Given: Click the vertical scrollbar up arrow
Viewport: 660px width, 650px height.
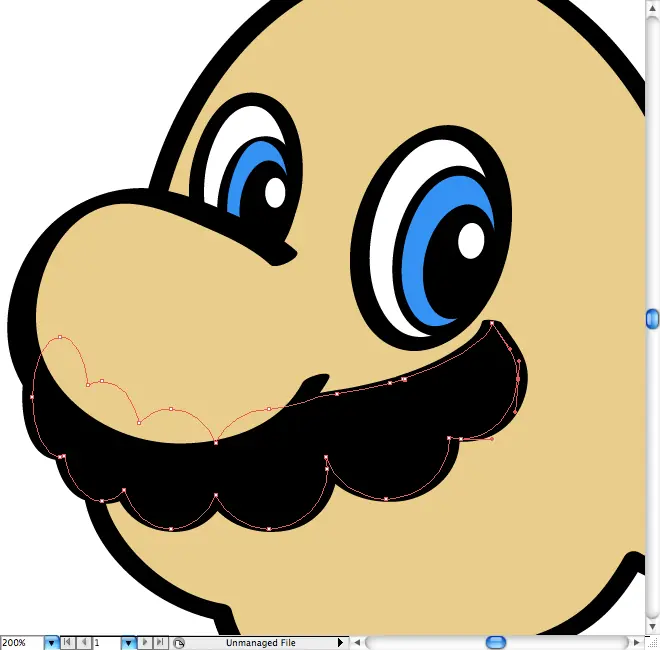Looking at the screenshot, I should [652, 9].
